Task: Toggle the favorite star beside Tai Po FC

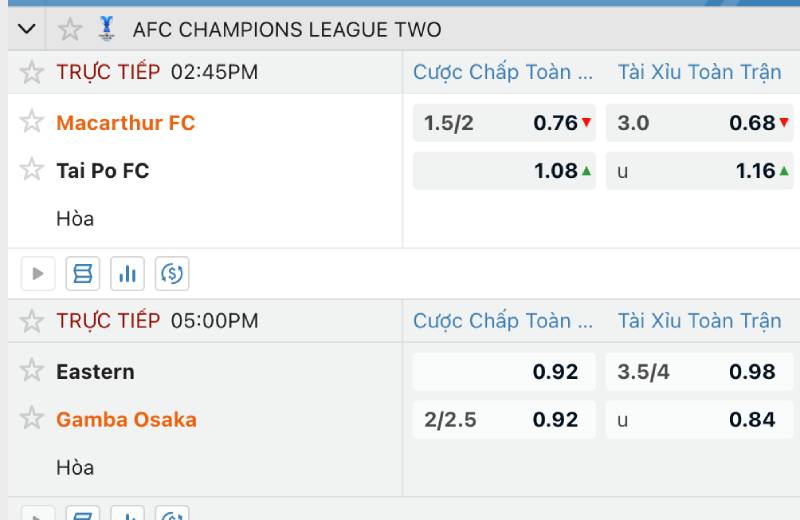Action: coord(32,170)
